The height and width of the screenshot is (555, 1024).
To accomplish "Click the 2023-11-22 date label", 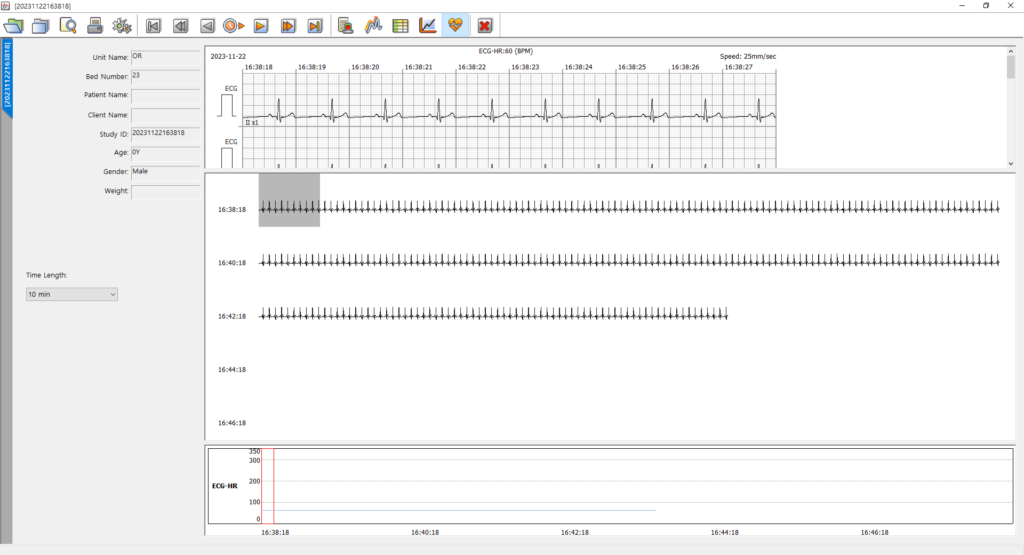I will 228,56.
